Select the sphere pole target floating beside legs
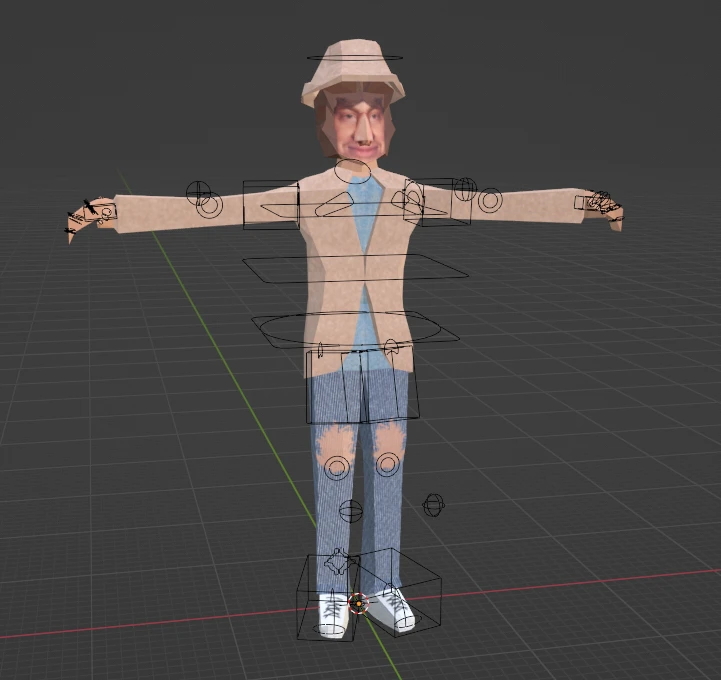The height and width of the screenshot is (680, 721). [433, 505]
